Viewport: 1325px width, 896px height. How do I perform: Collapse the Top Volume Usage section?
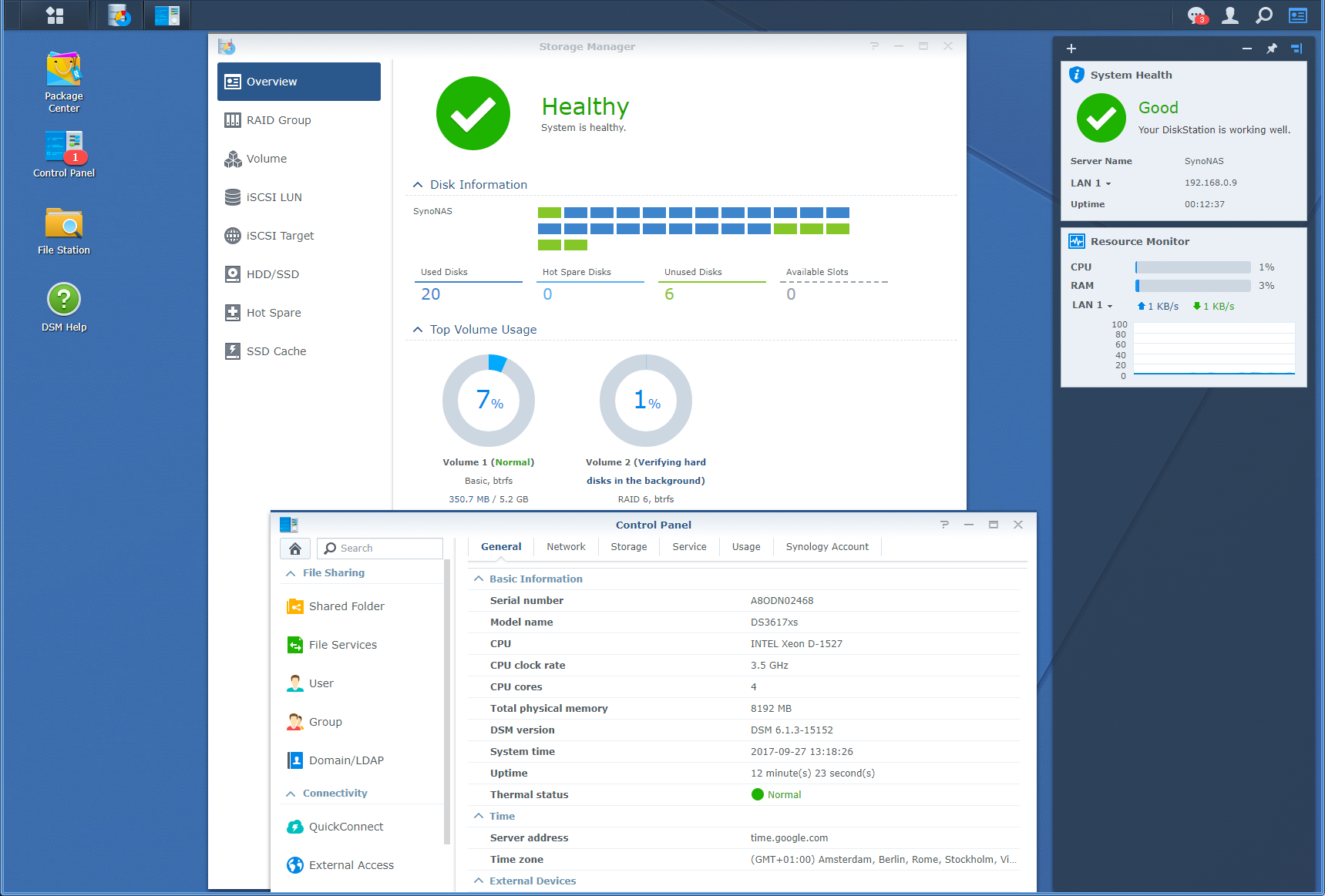pyautogui.click(x=418, y=330)
